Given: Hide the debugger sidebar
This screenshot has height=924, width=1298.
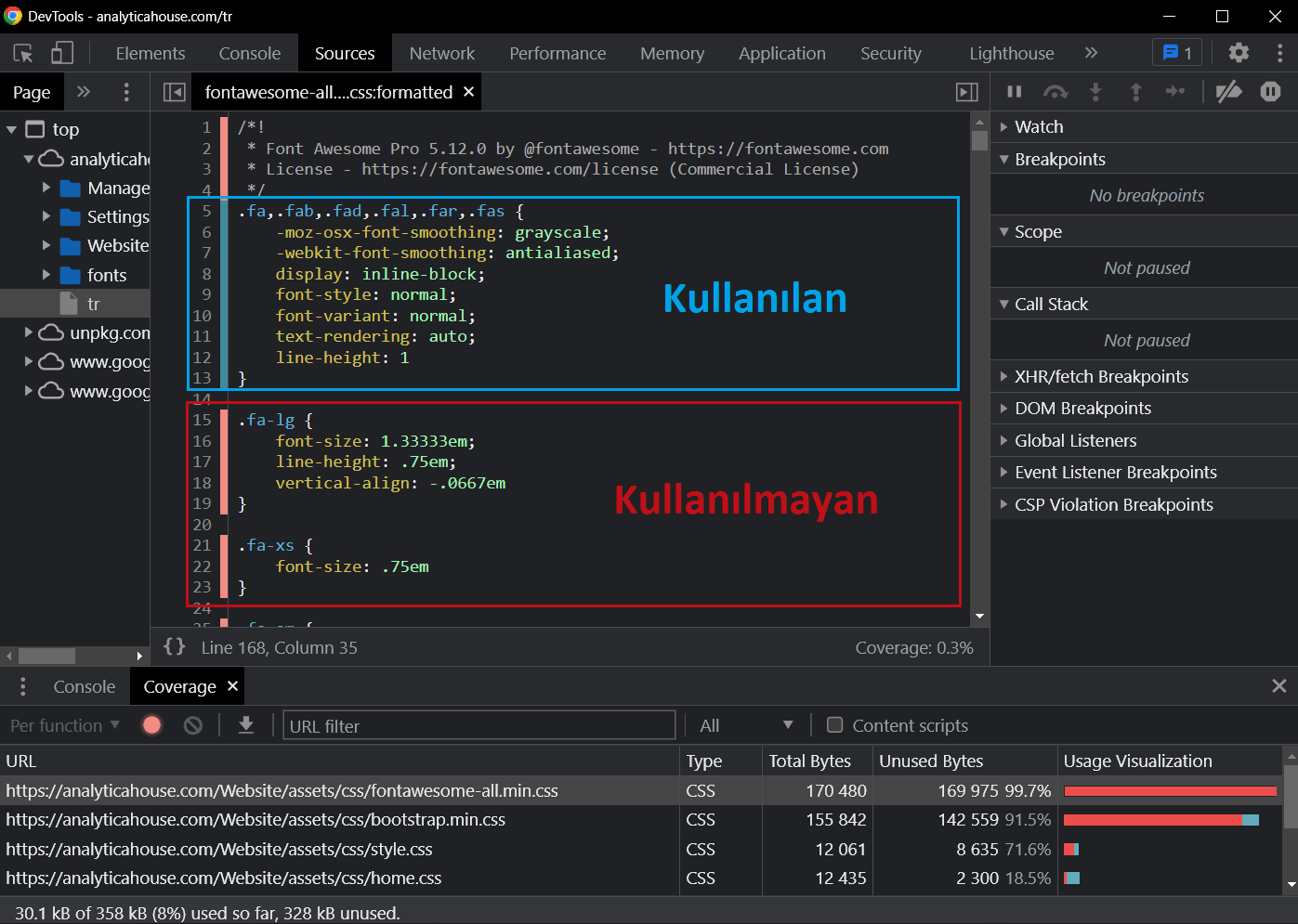Looking at the screenshot, I should pos(967,92).
